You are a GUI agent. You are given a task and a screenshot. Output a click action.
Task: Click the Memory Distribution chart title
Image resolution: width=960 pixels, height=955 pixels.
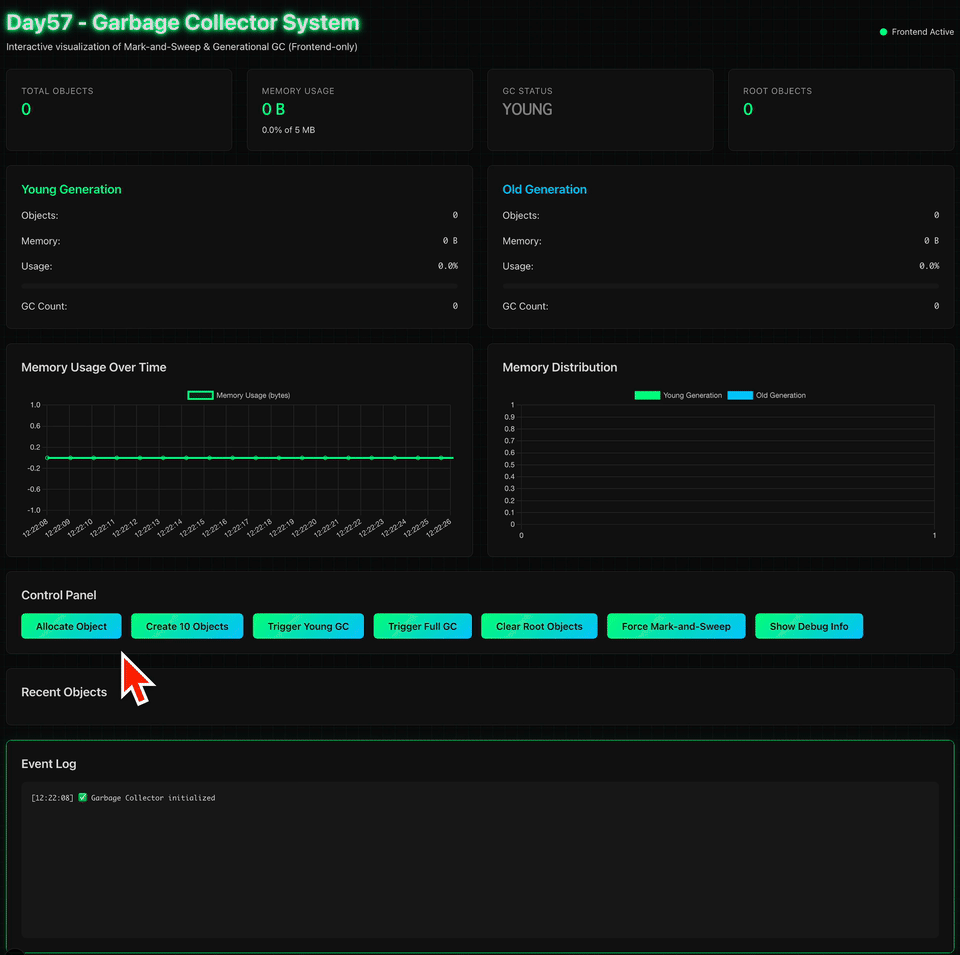pyautogui.click(x=560, y=367)
